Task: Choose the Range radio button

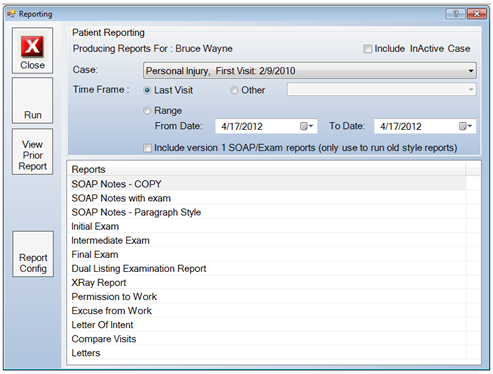Action: 147,111
